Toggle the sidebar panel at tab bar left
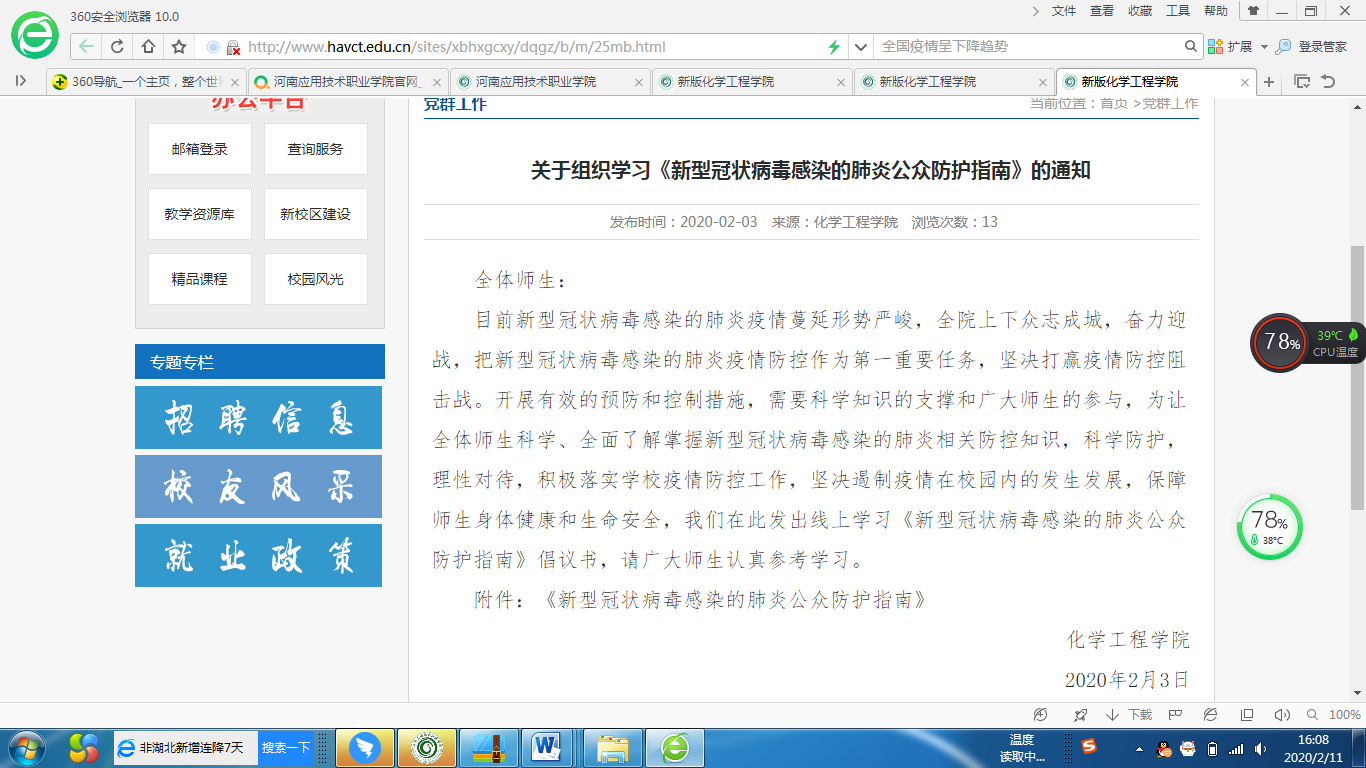Viewport: 1366px width, 768px height. pyautogui.click(x=21, y=81)
